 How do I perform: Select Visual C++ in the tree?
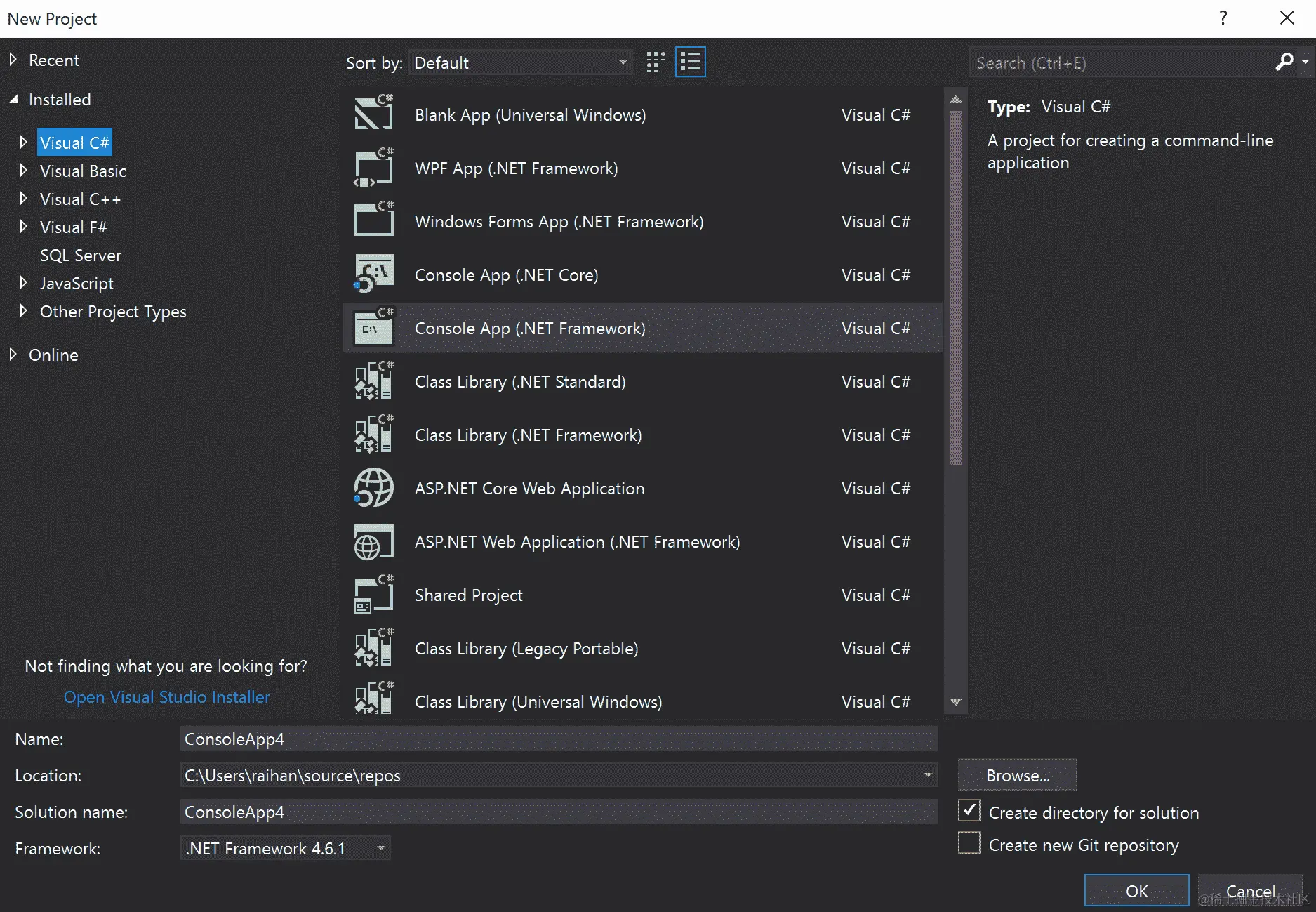pyautogui.click(x=80, y=199)
